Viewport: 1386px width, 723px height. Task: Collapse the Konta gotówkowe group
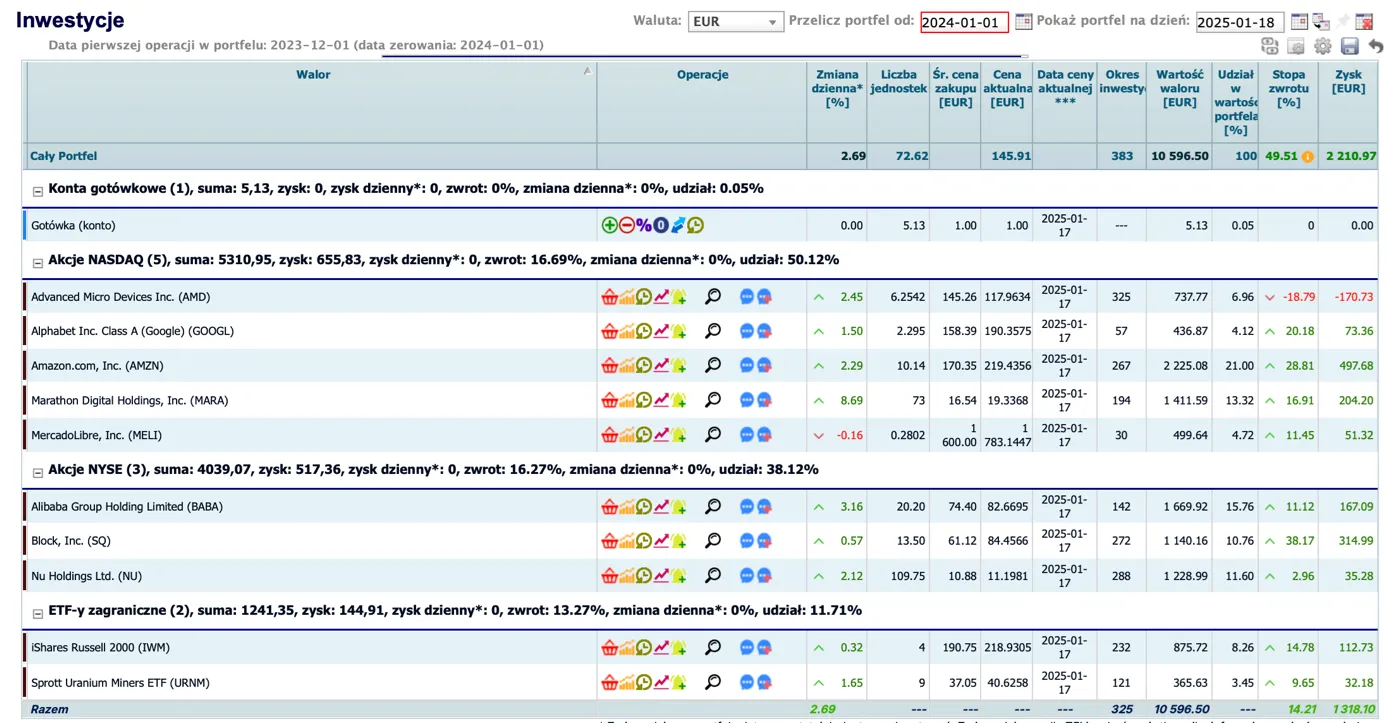tap(38, 191)
